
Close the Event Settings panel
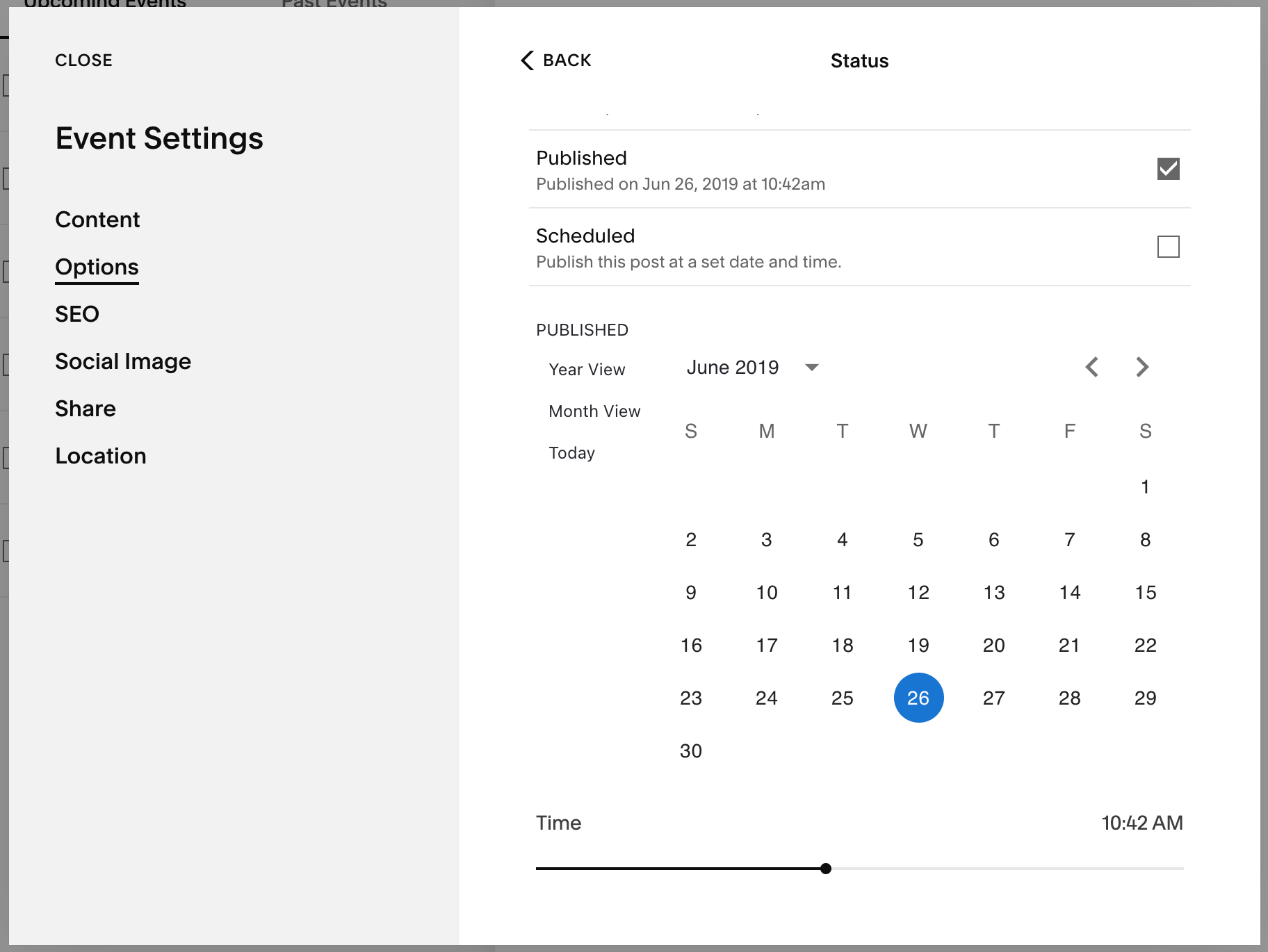83,60
